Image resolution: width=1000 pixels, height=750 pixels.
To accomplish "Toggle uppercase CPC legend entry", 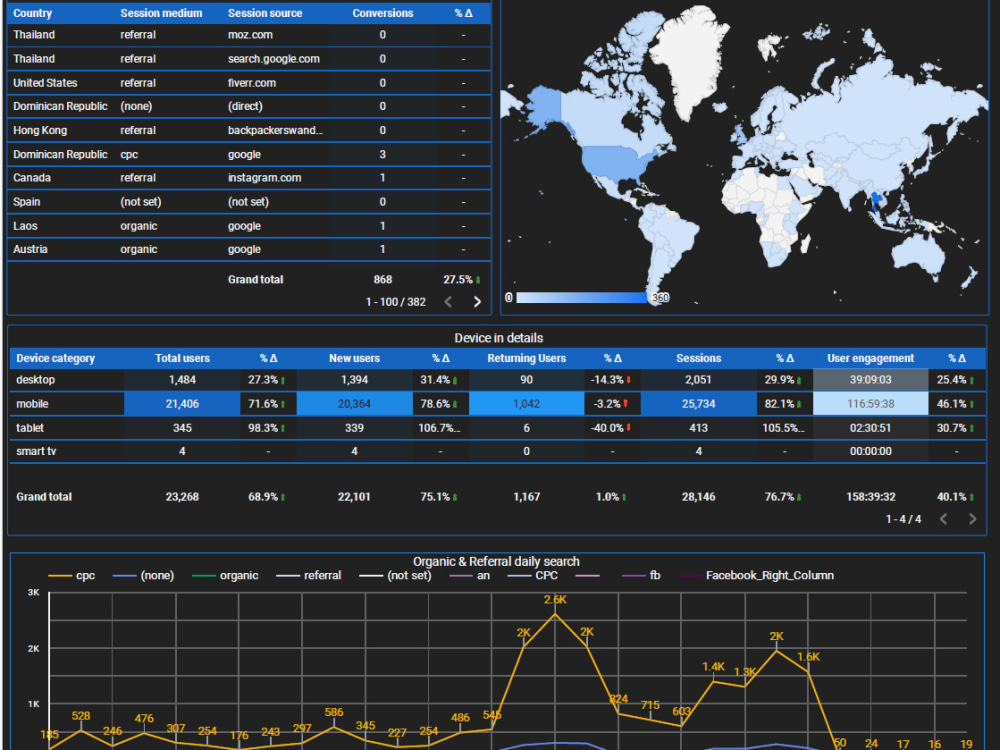I will click(x=533, y=576).
